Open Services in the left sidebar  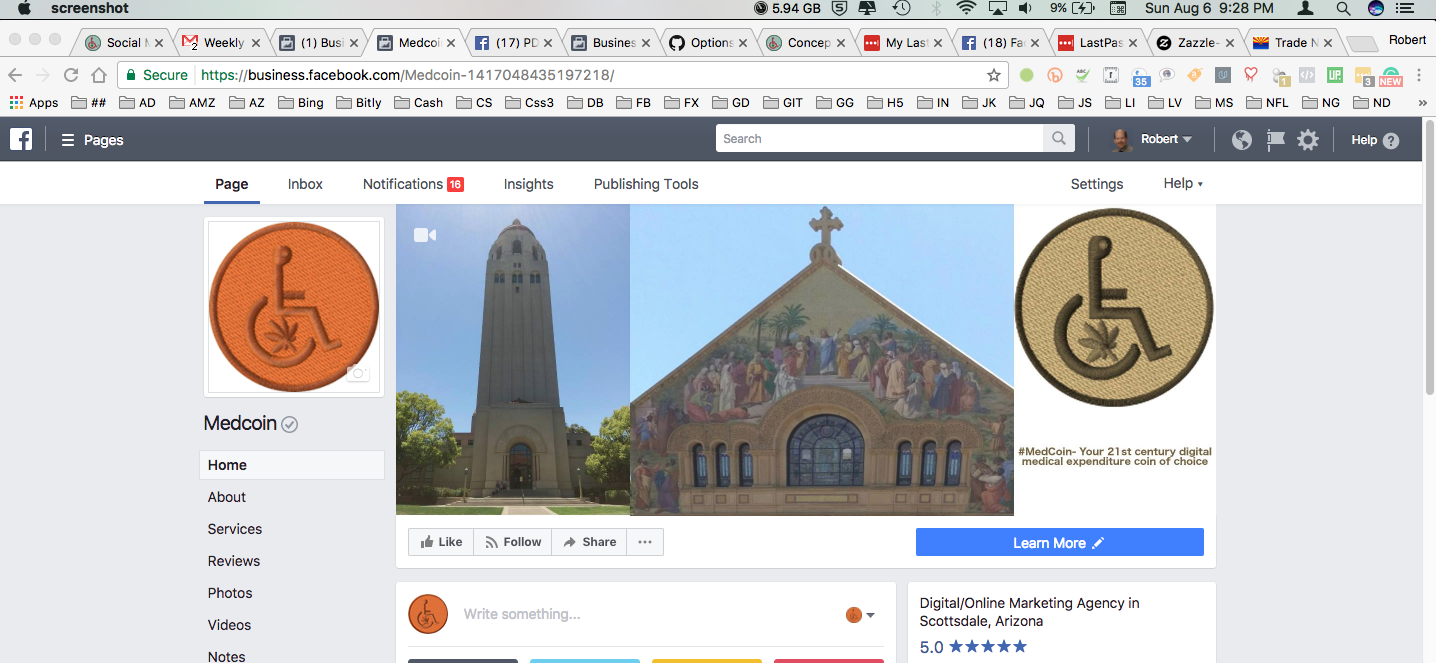[235, 529]
